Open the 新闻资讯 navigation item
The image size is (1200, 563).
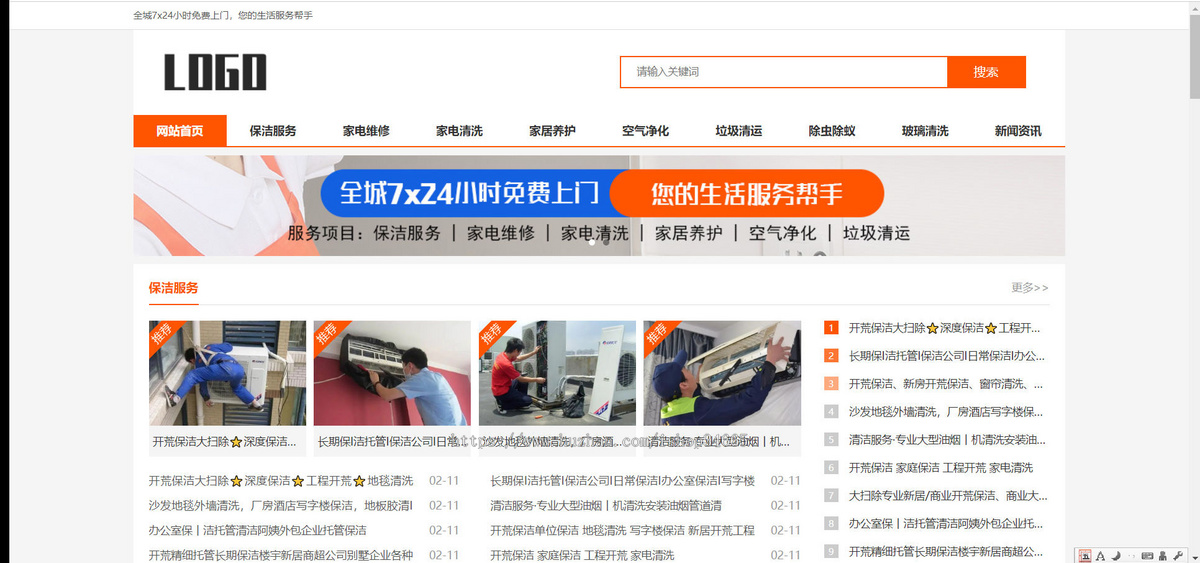pyautogui.click(x=1018, y=131)
